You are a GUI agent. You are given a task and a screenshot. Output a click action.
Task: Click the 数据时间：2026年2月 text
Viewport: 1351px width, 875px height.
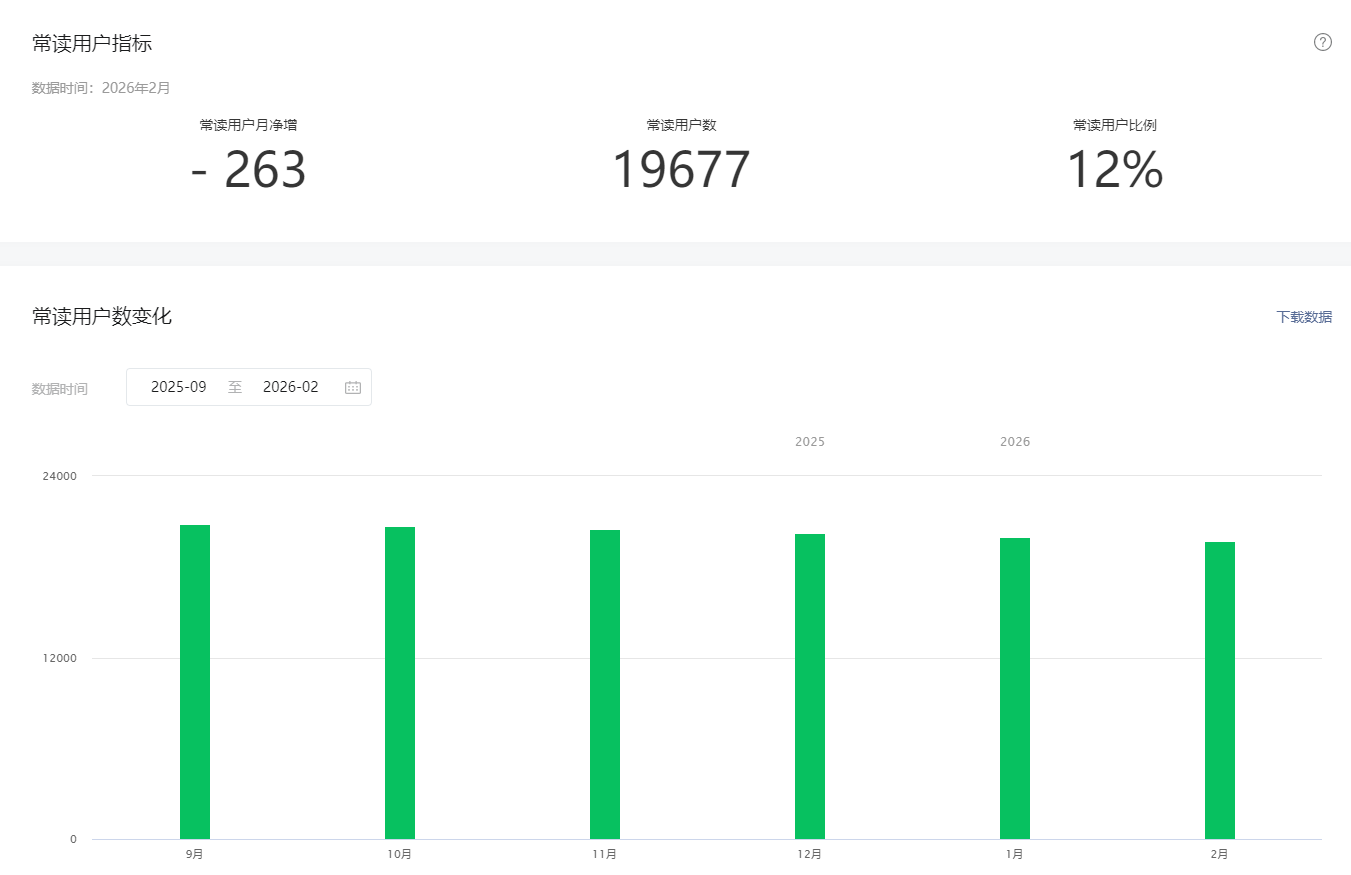pyautogui.click(x=101, y=88)
